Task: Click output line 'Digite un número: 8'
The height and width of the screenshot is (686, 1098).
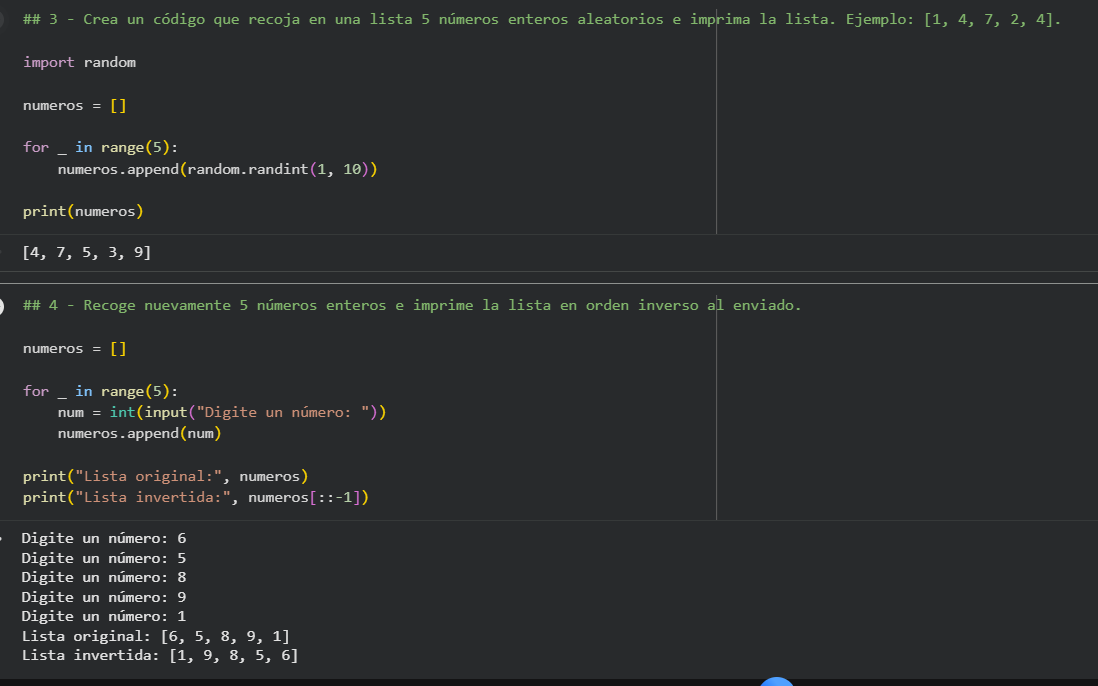Action: 104,577
